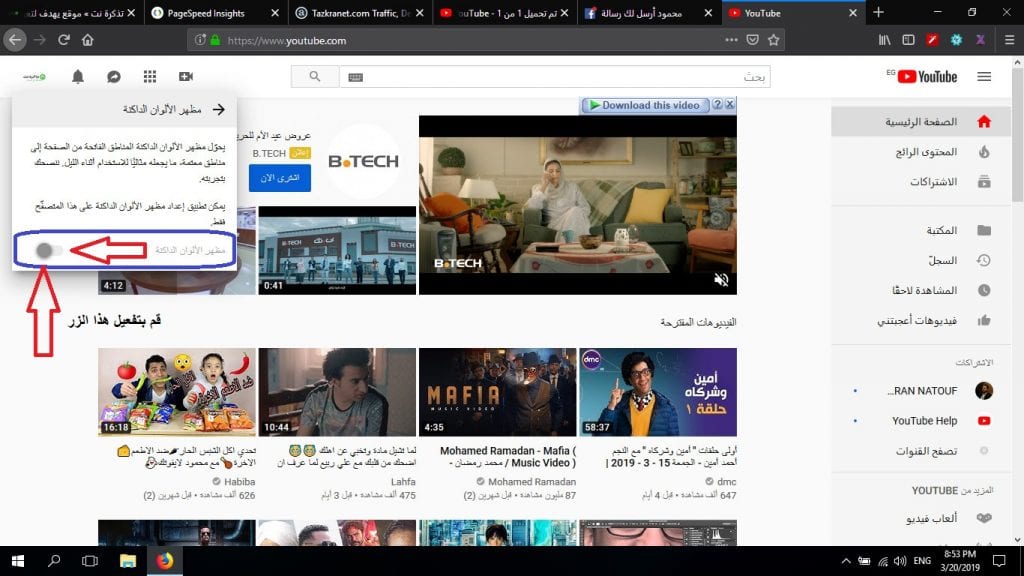Viewport: 1024px width, 576px height.
Task: Click Mohamed Ramadan - Mafia video title
Action: (507, 456)
